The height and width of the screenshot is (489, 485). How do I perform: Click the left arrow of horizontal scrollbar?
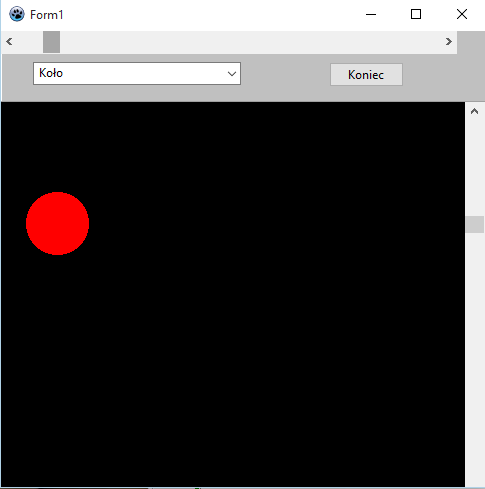(9, 42)
